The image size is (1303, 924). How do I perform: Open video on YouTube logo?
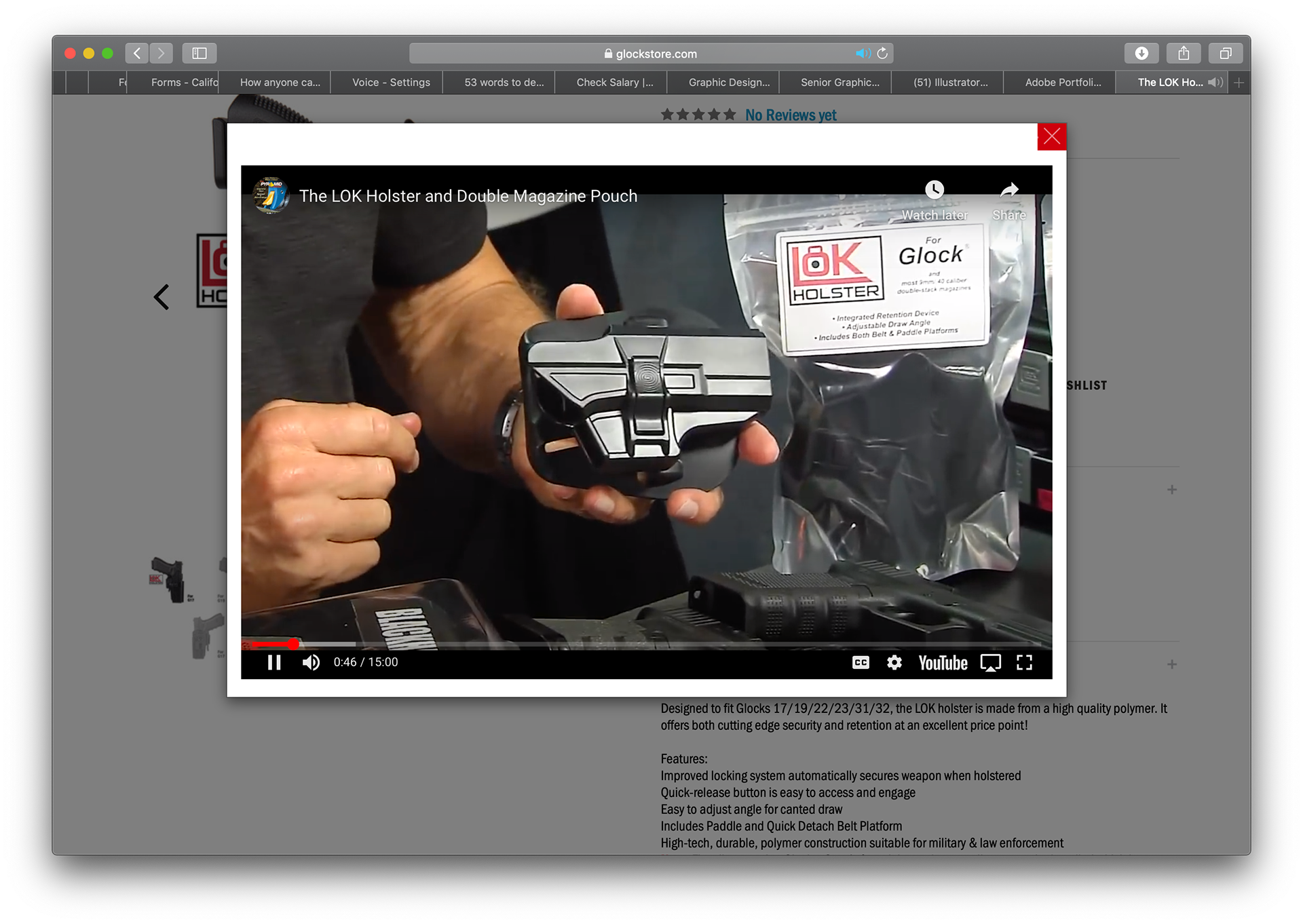click(x=943, y=663)
